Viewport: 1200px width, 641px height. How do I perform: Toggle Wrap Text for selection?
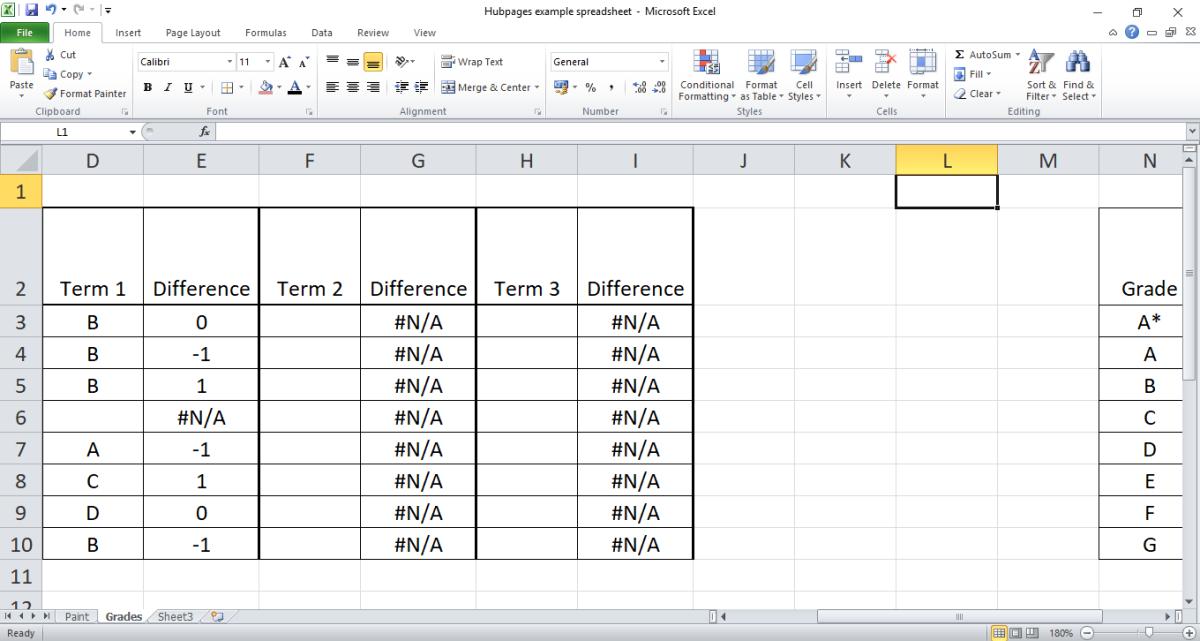[x=470, y=61]
